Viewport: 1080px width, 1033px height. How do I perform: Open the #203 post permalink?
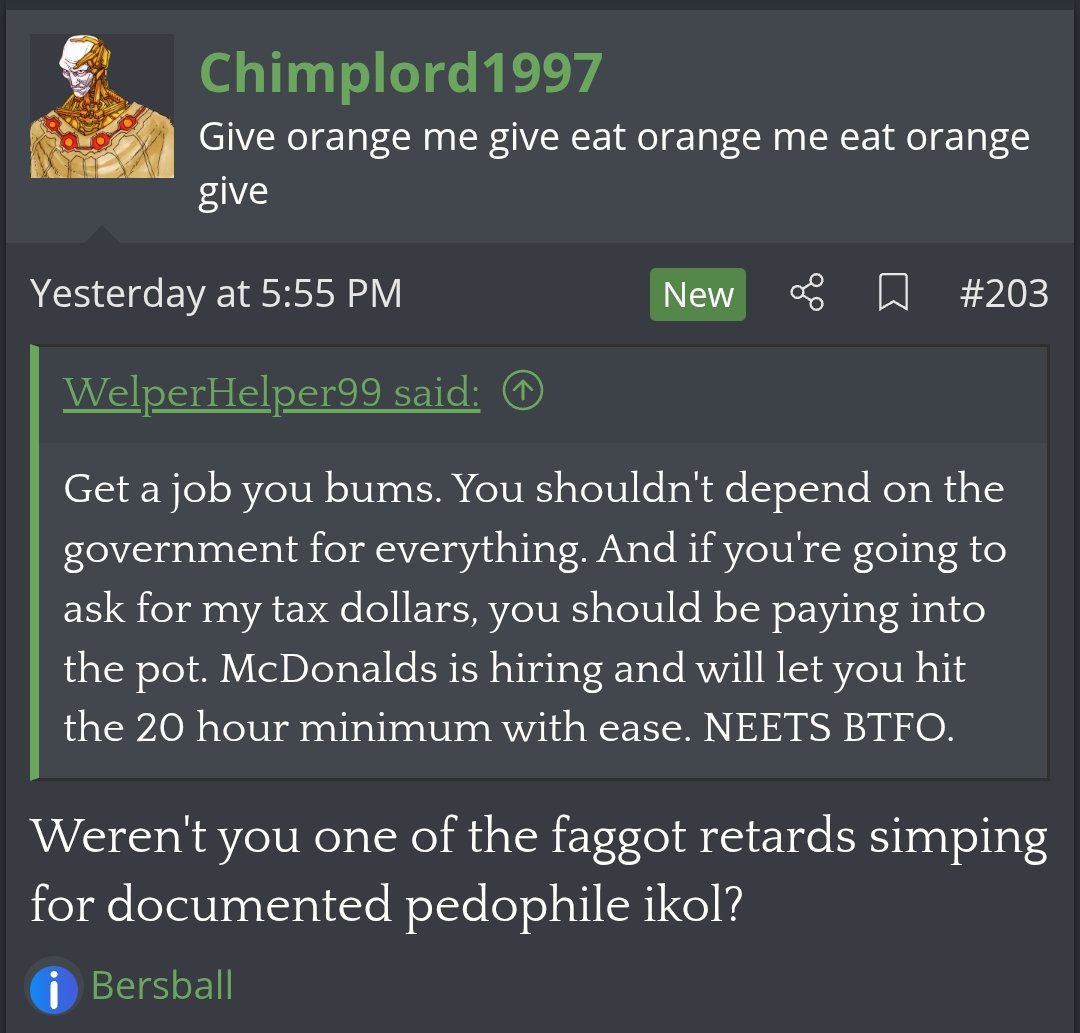1004,293
